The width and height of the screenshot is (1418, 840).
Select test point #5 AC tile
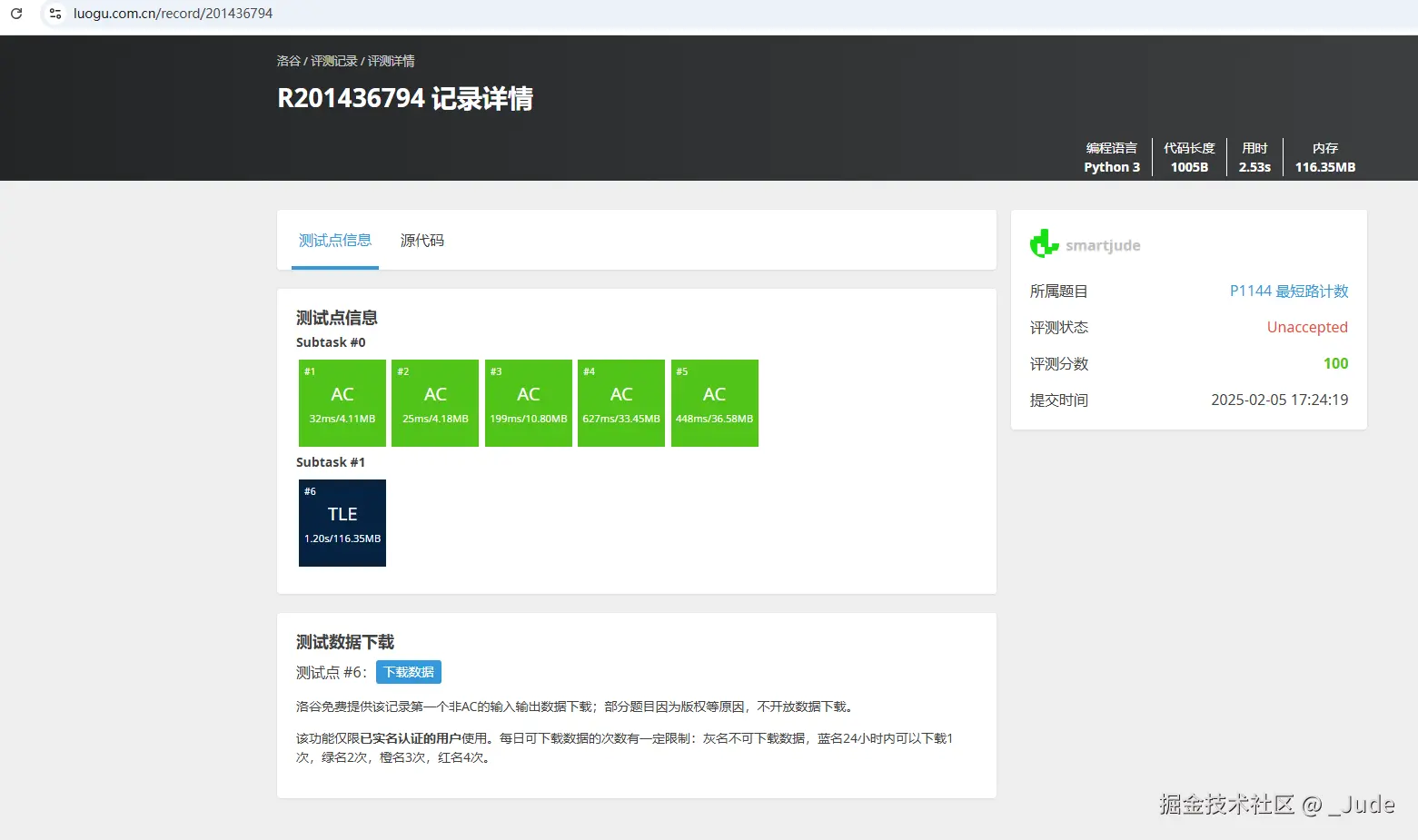click(x=715, y=403)
